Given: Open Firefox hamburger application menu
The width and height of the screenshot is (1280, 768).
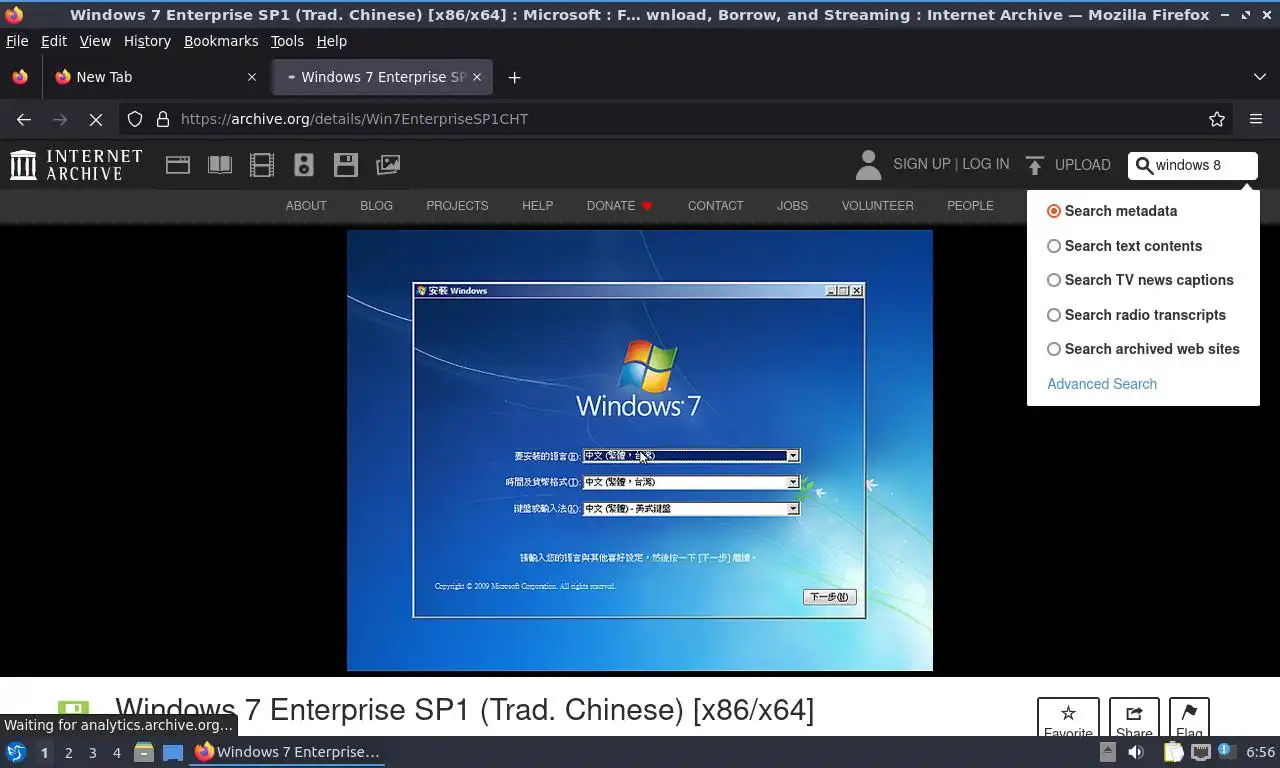Looking at the screenshot, I should pos(1256,119).
